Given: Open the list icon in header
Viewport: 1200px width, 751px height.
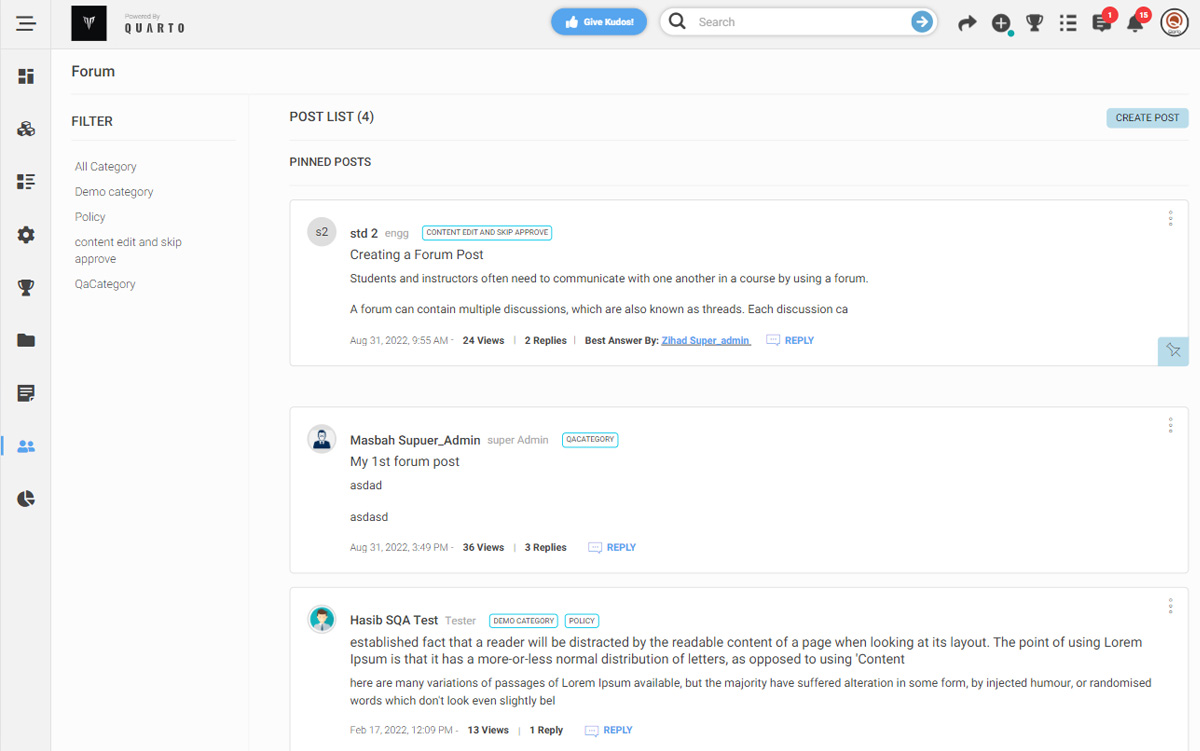Looking at the screenshot, I should 1068,23.
